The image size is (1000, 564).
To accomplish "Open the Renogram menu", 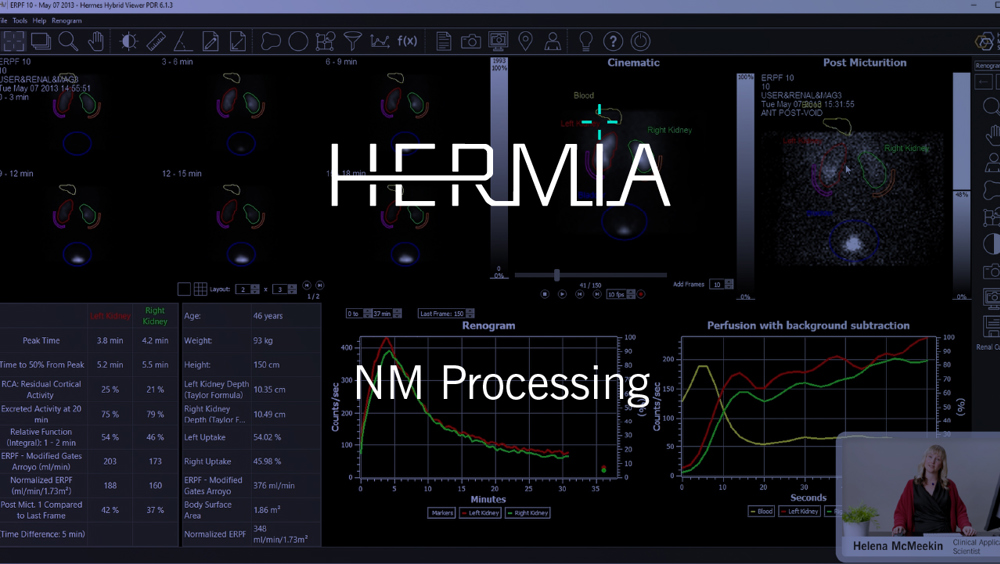I will tap(67, 20).
